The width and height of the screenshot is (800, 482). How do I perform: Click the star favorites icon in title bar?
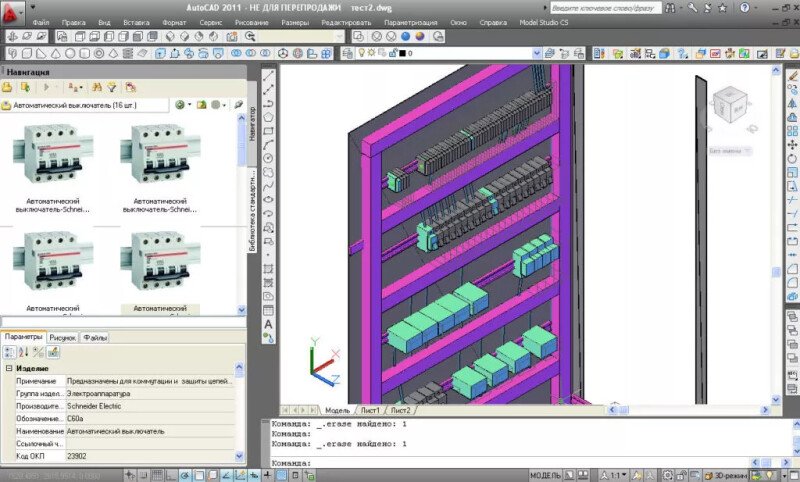tap(722, 8)
